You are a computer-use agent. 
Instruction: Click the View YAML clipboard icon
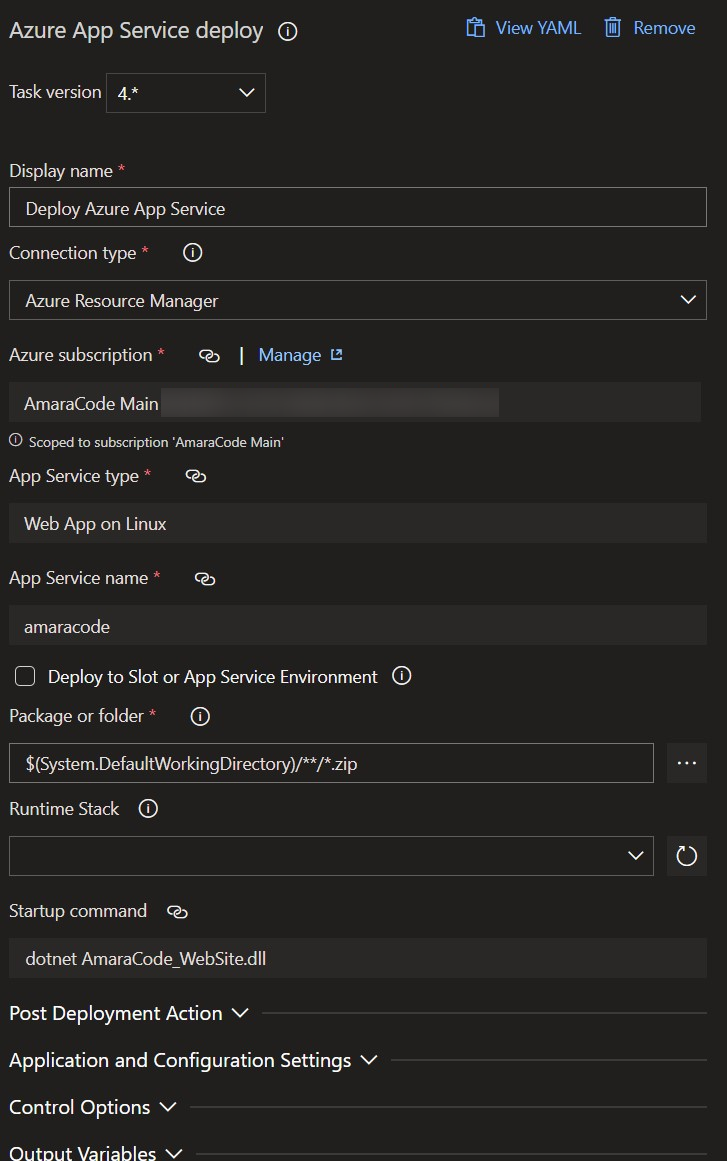tap(475, 28)
